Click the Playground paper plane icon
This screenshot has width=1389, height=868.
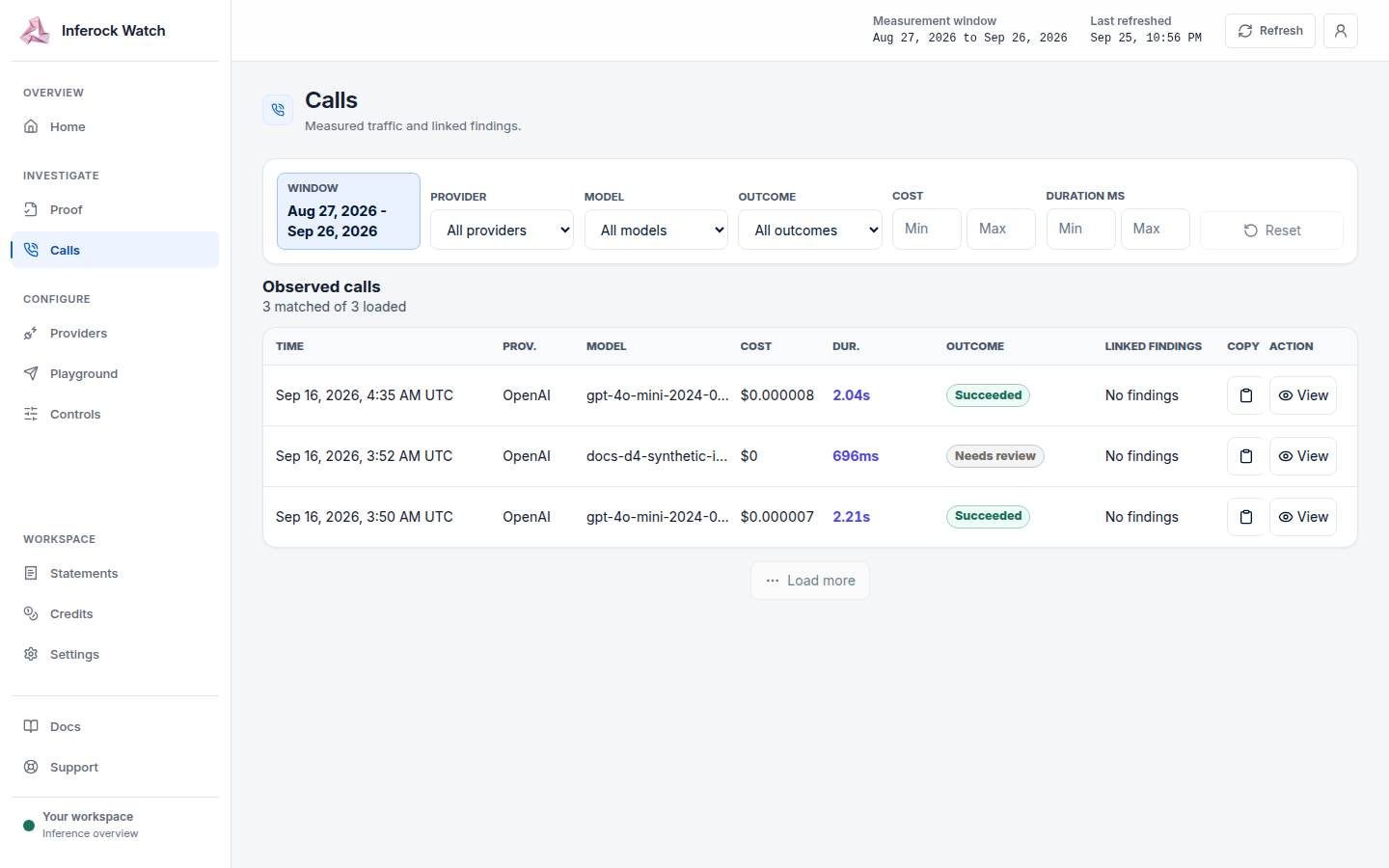click(31, 373)
